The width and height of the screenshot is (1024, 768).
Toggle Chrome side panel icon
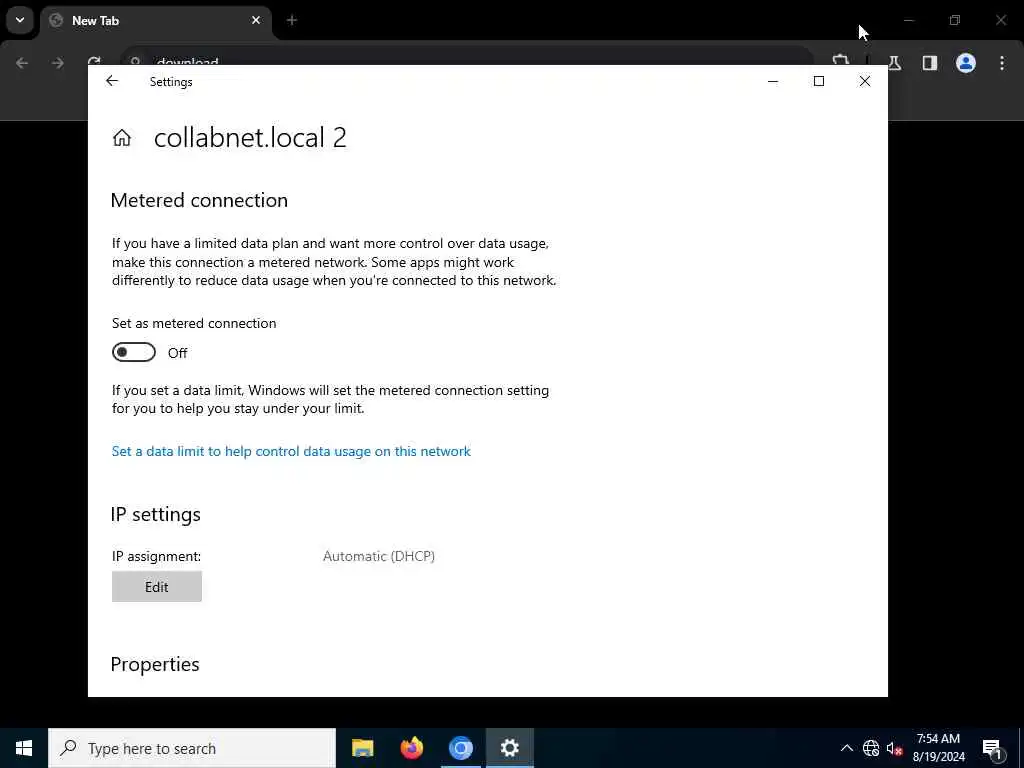coord(930,63)
